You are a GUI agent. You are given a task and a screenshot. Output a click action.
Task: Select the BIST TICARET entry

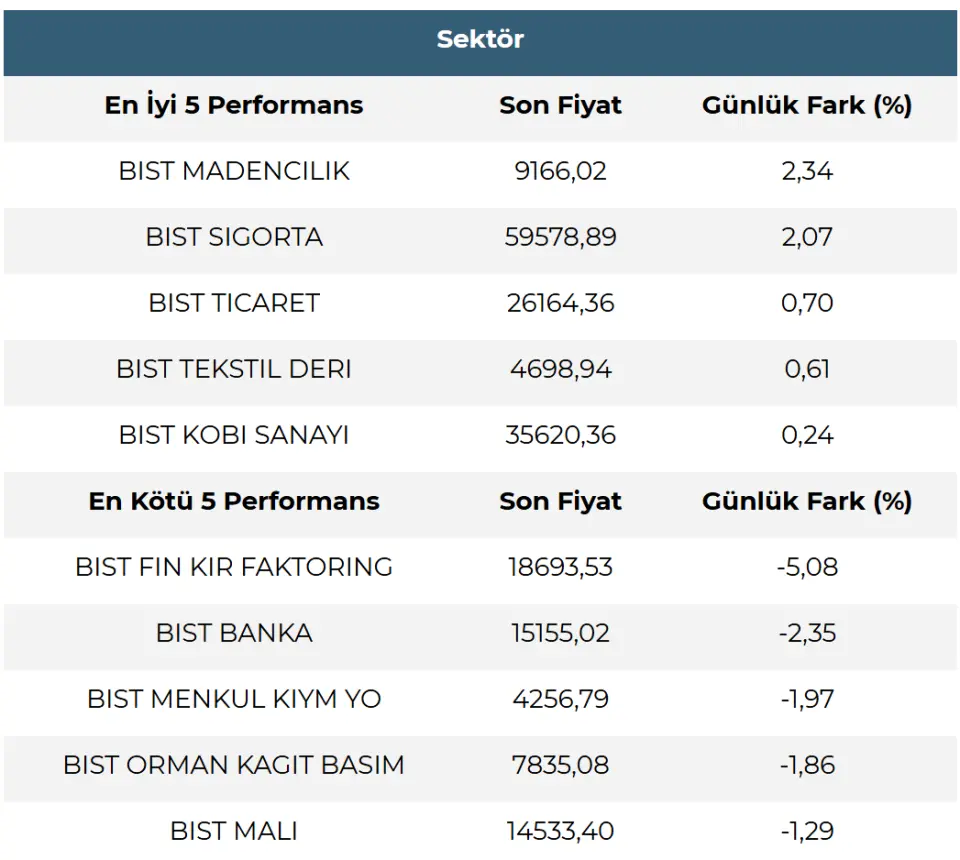(234, 303)
